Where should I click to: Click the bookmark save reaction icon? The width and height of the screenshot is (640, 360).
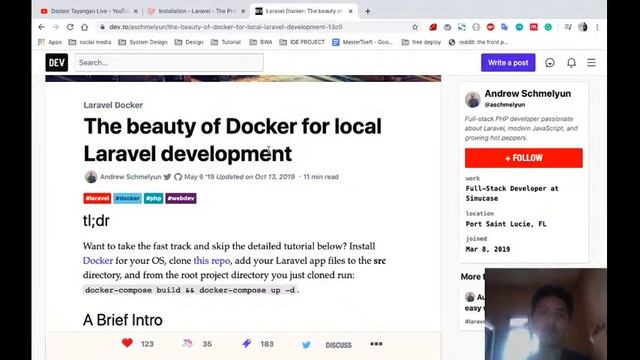tap(247, 343)
